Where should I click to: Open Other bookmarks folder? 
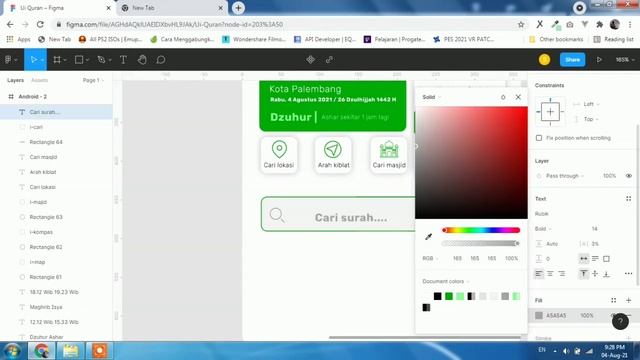coord(556,39)
